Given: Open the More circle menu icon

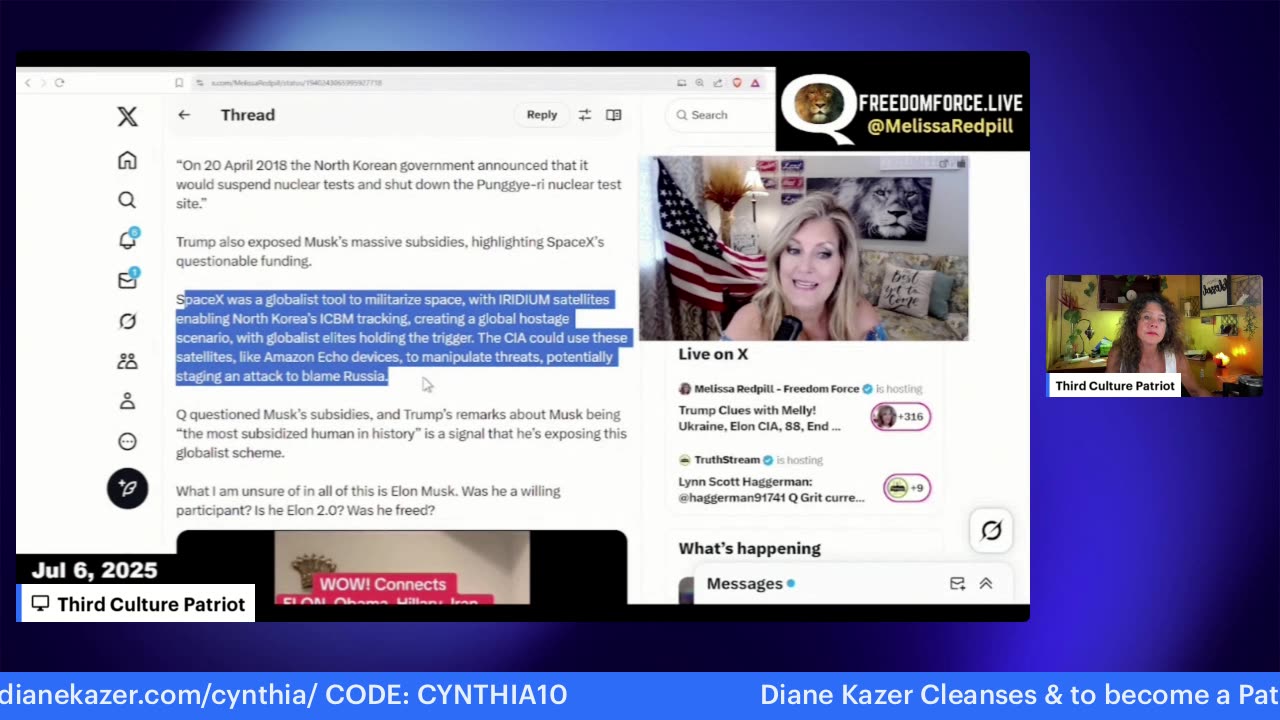Looking at the screenshot, I should click(127, 441).
